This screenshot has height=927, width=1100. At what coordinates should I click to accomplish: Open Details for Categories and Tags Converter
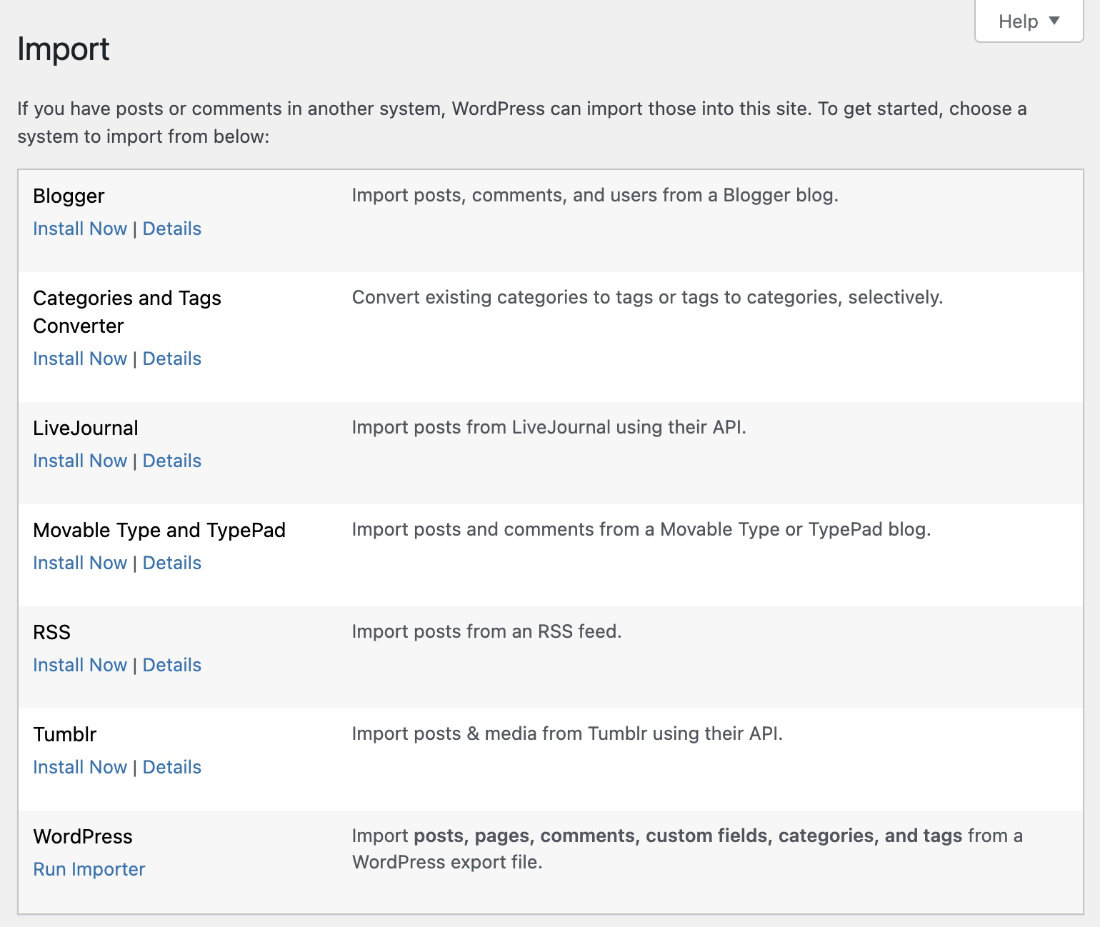[172, 359]
